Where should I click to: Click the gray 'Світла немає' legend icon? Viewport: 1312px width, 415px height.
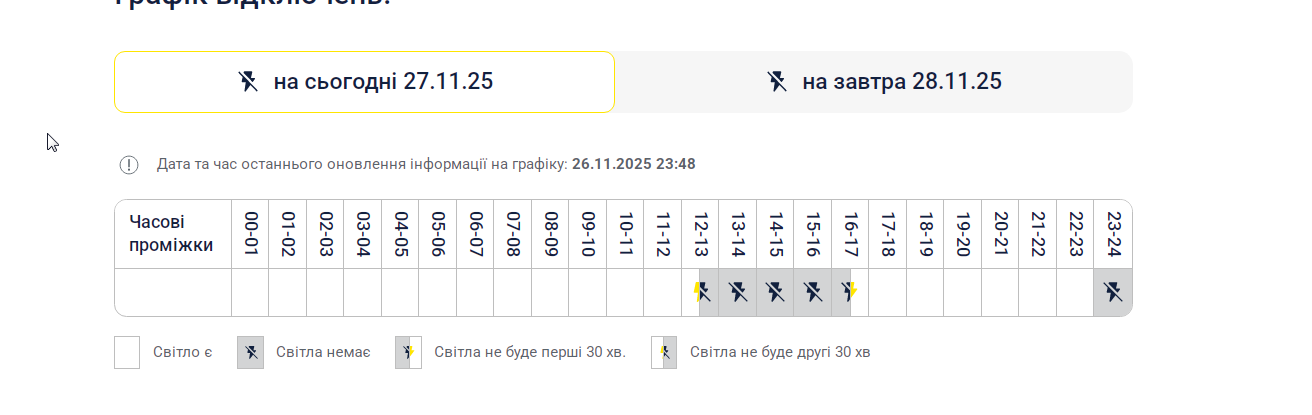[x=250, y=352]
